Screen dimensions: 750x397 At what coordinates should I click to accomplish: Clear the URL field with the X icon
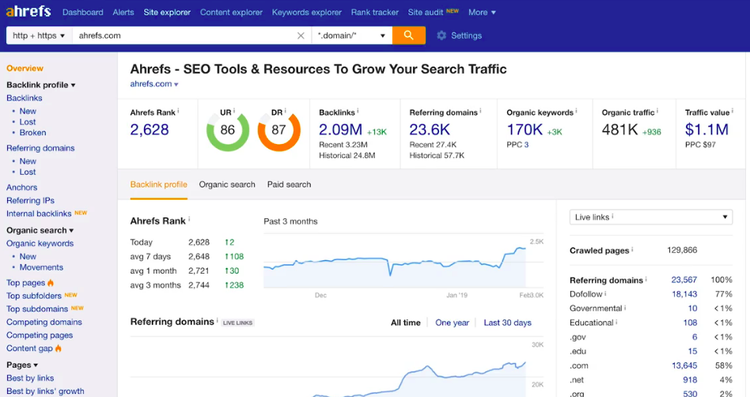tap(300, 36)
